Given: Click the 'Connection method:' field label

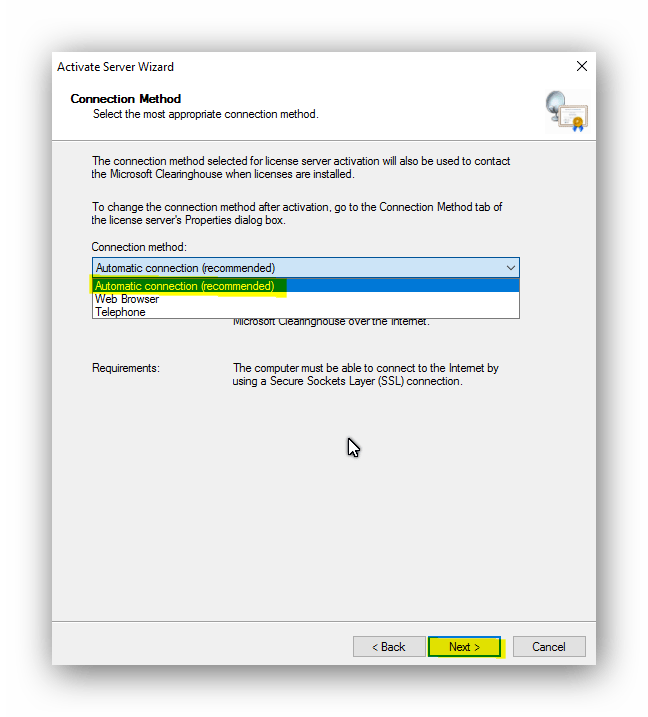Looking at the screenshot, I should (x=139, y=247).
